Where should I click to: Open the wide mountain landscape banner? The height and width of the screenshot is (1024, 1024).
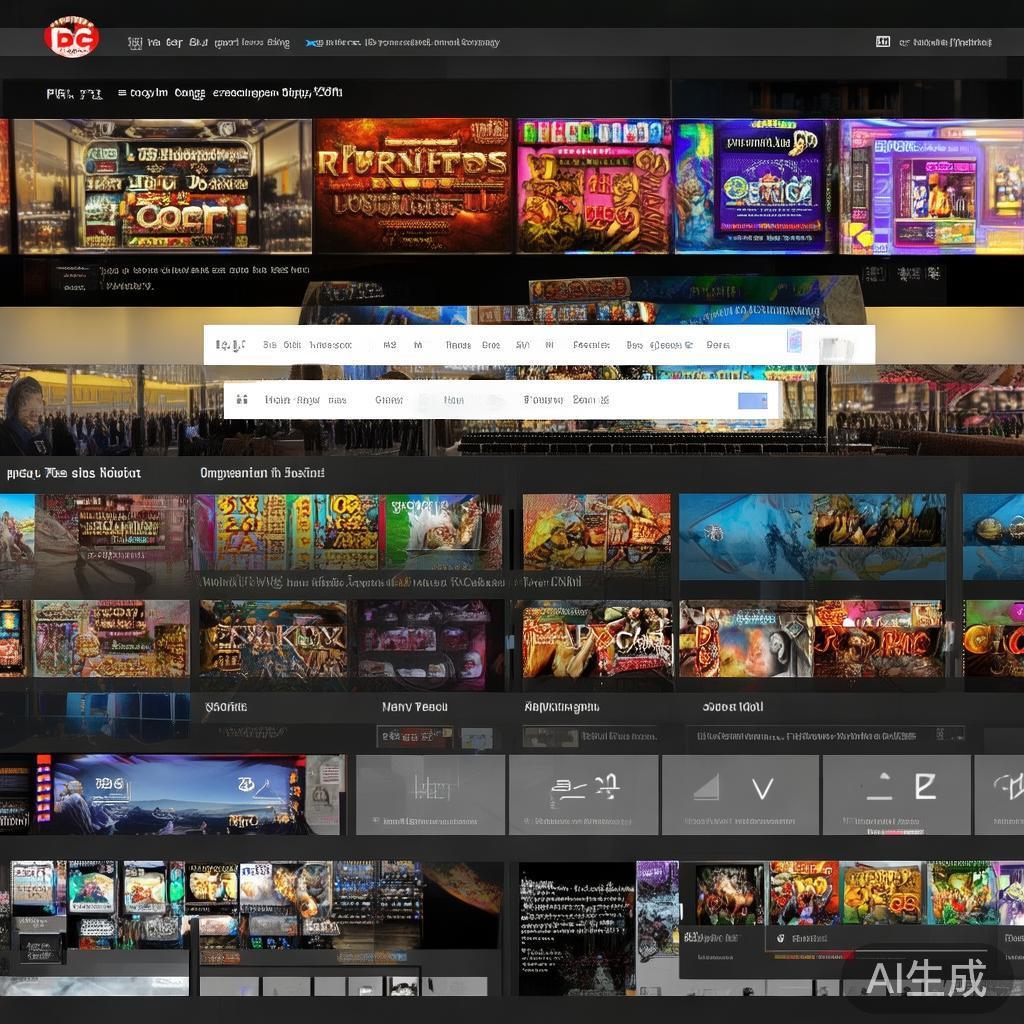[x=180, y=794]
